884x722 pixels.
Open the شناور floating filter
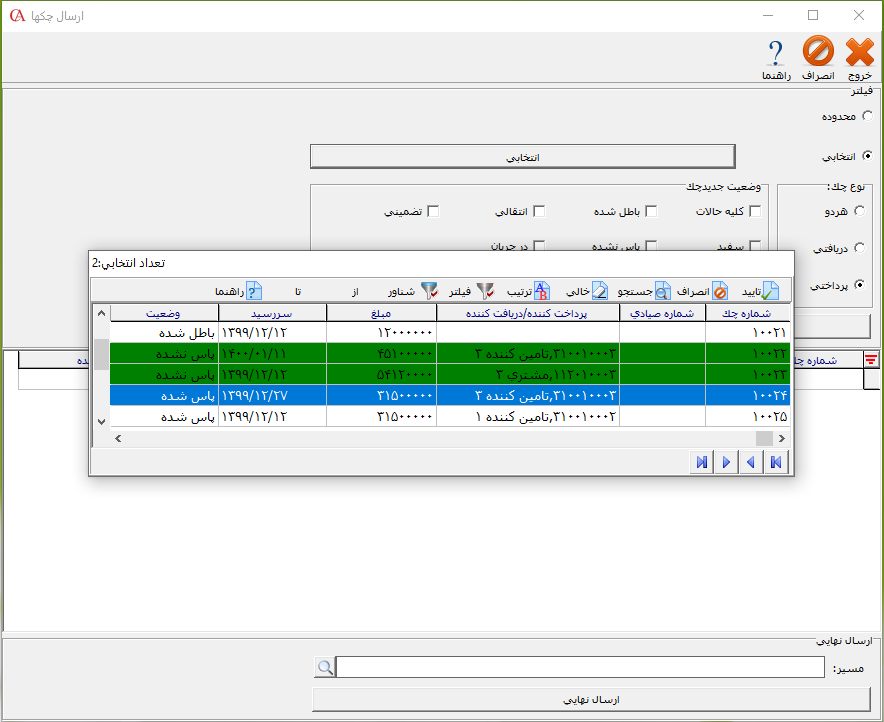(x=429, y=291)
